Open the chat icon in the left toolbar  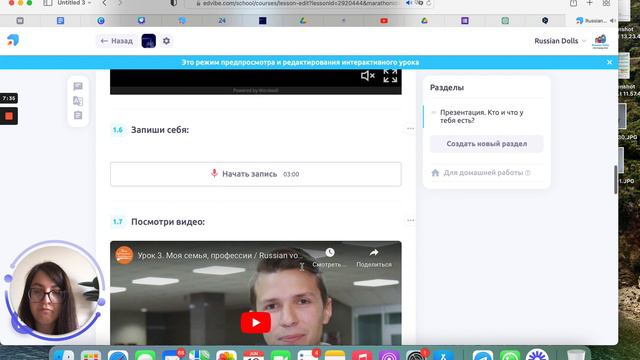78,86
